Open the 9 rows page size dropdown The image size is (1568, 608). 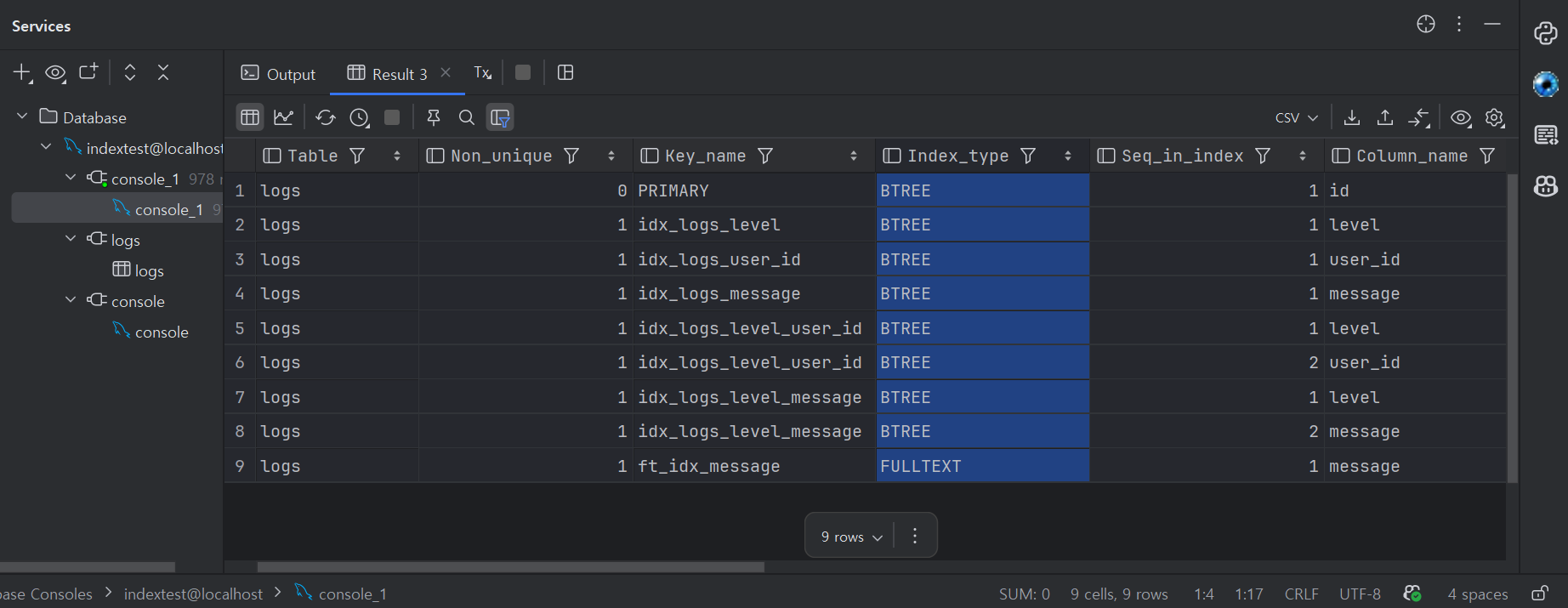click(851, 537)
